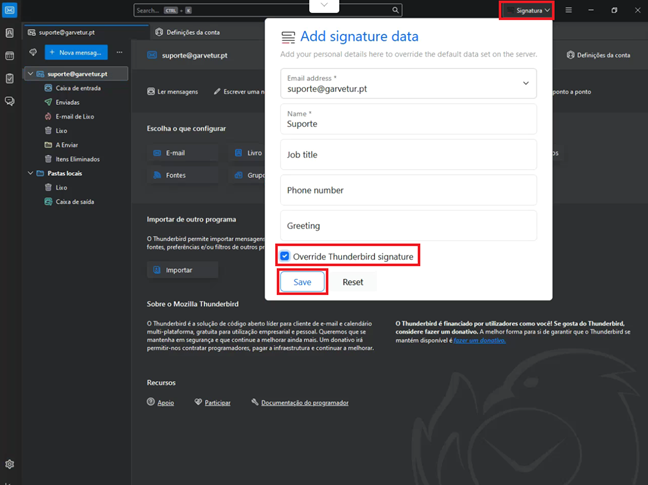Open the Tasks sidebar icon

[x=10, y=78]
